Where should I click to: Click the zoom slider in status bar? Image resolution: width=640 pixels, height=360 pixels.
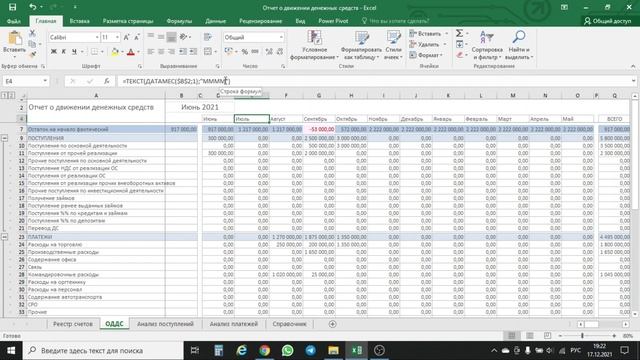[x=582, y=336]
